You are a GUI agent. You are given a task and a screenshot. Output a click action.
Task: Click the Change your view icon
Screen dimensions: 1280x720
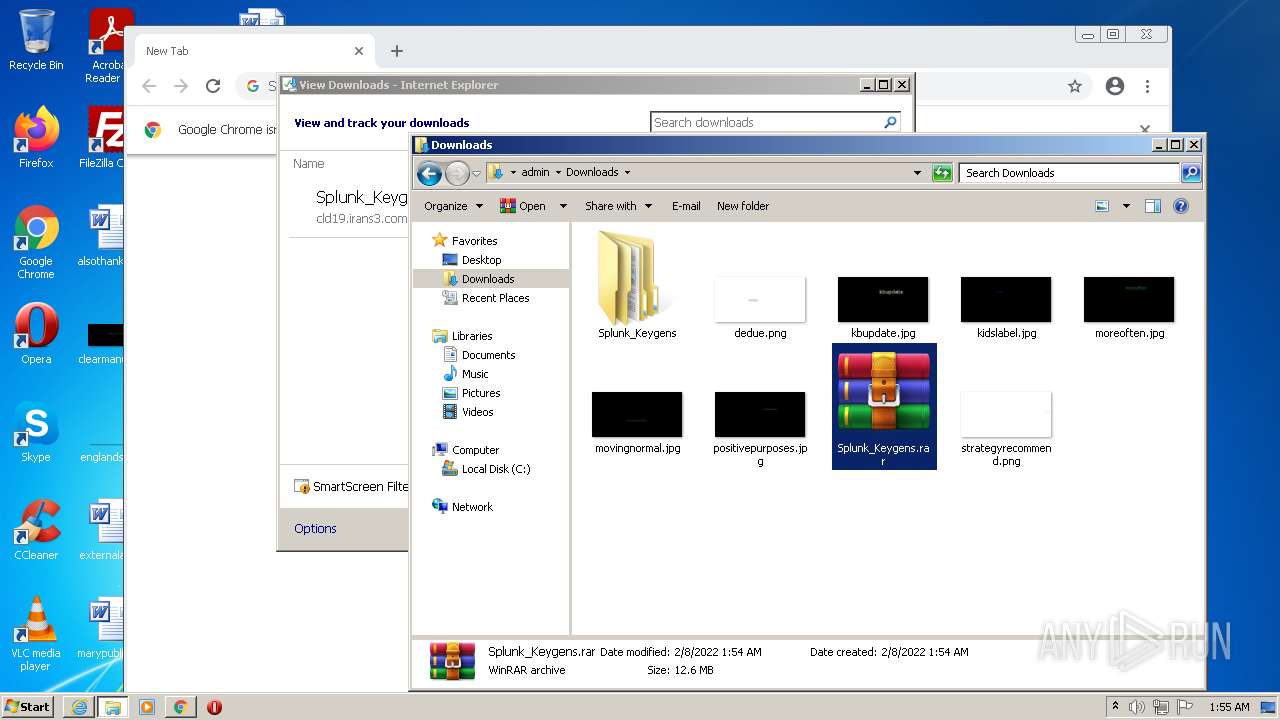[x=1102, y=206]
